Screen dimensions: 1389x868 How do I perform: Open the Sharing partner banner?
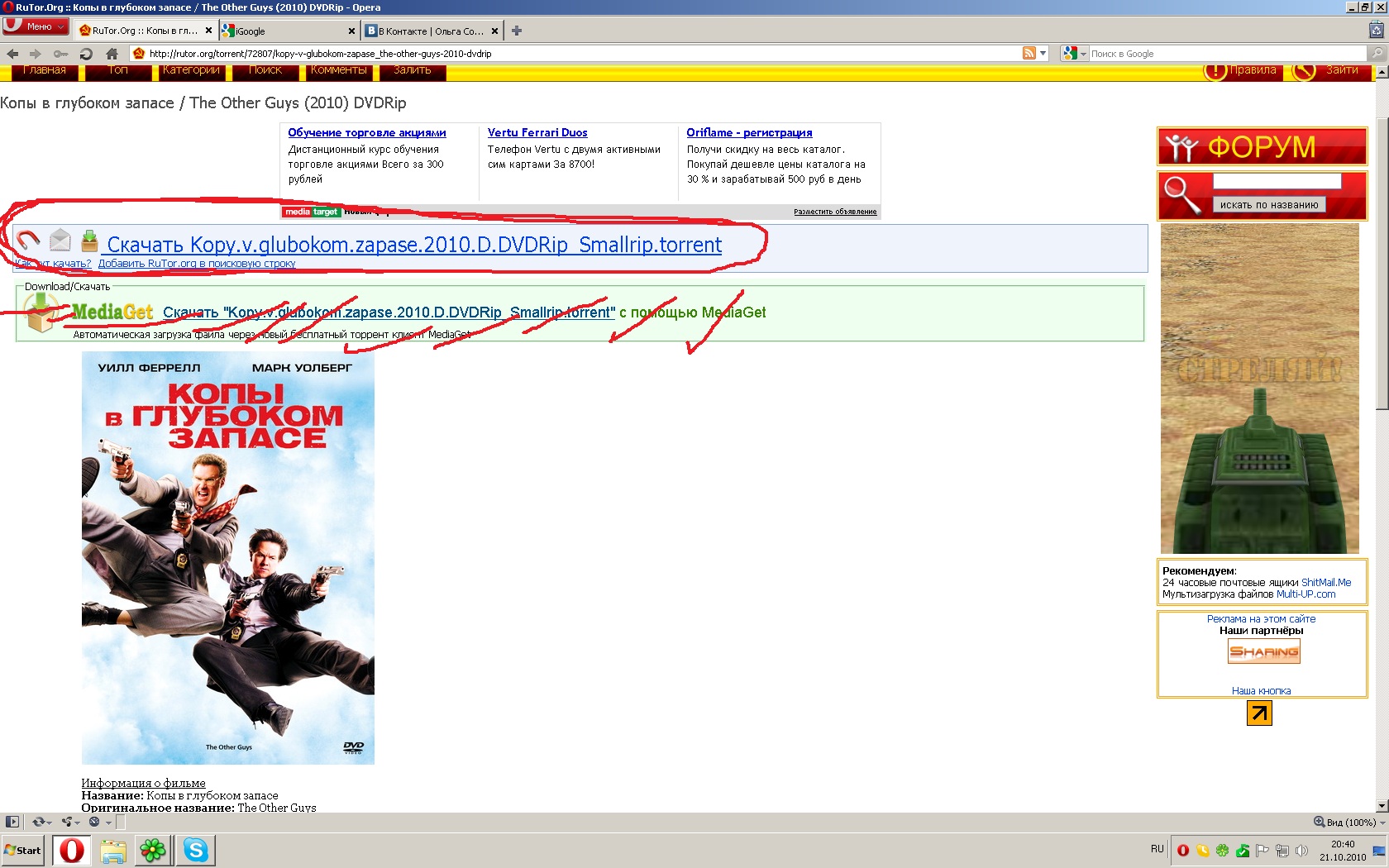point(1263,652)
